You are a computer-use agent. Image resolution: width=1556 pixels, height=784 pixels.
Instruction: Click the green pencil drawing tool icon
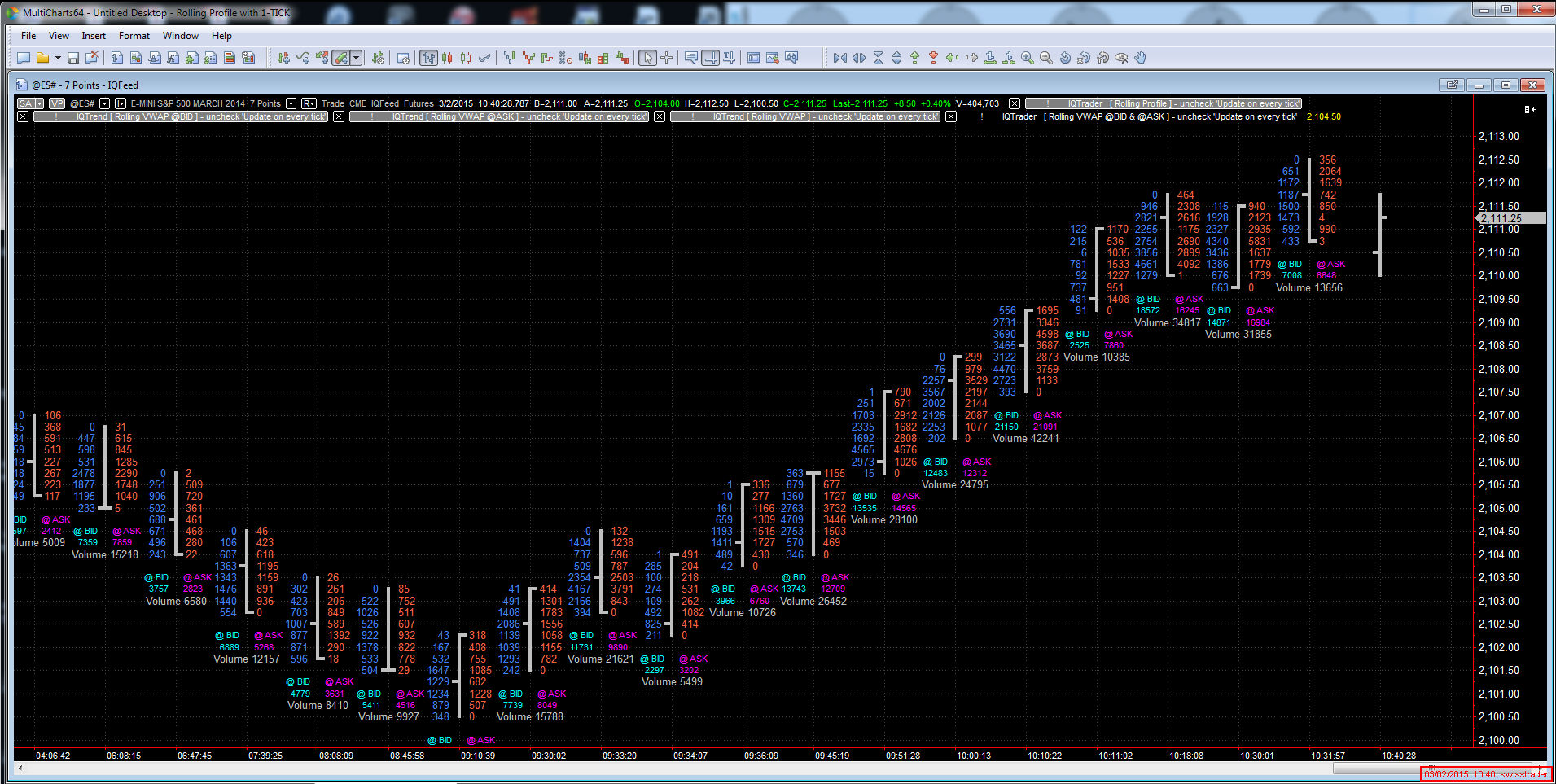(x=342, y=58)
